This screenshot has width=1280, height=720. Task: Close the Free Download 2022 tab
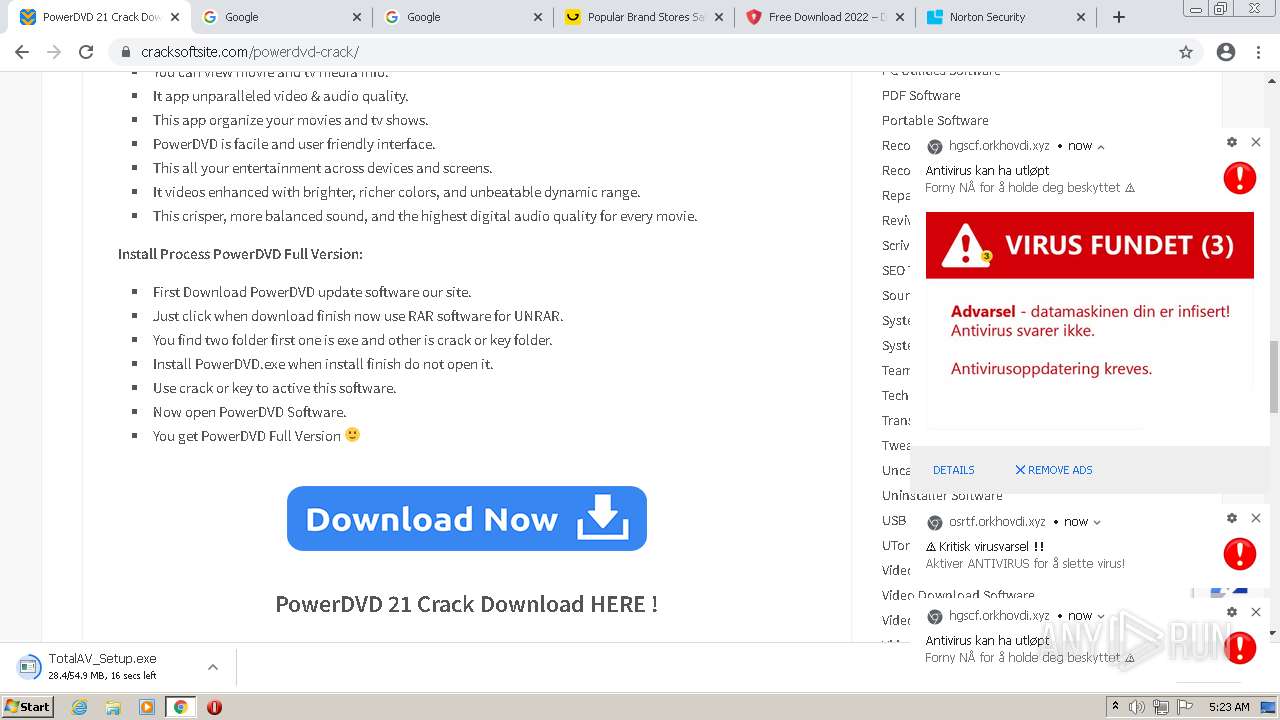(900, 17)
